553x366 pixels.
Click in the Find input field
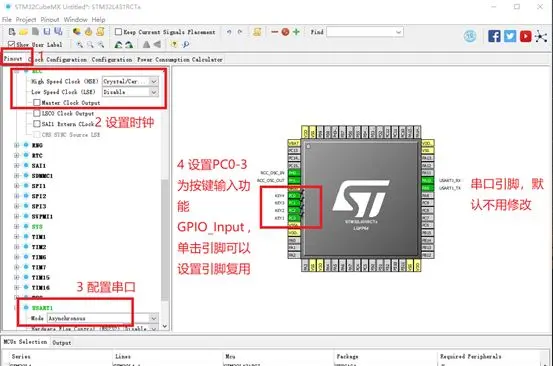[365, 32]
